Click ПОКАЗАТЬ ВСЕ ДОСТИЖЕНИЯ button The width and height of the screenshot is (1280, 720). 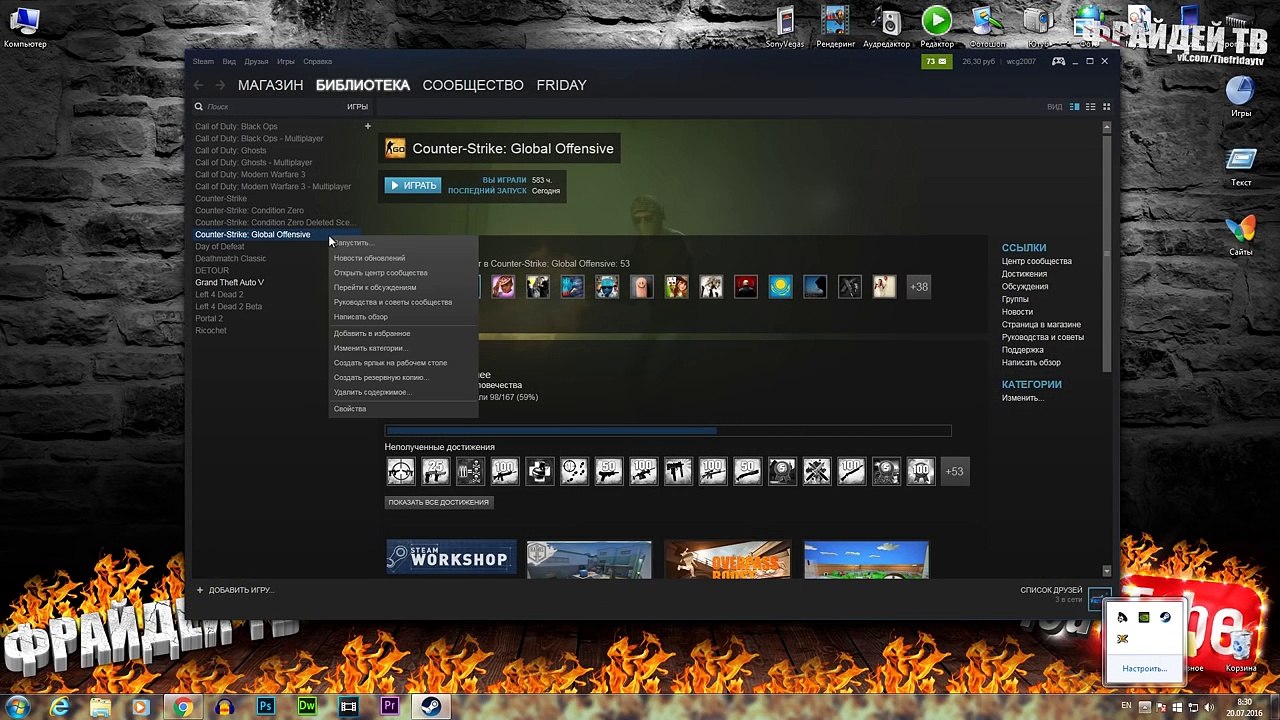tap(439, 502)
